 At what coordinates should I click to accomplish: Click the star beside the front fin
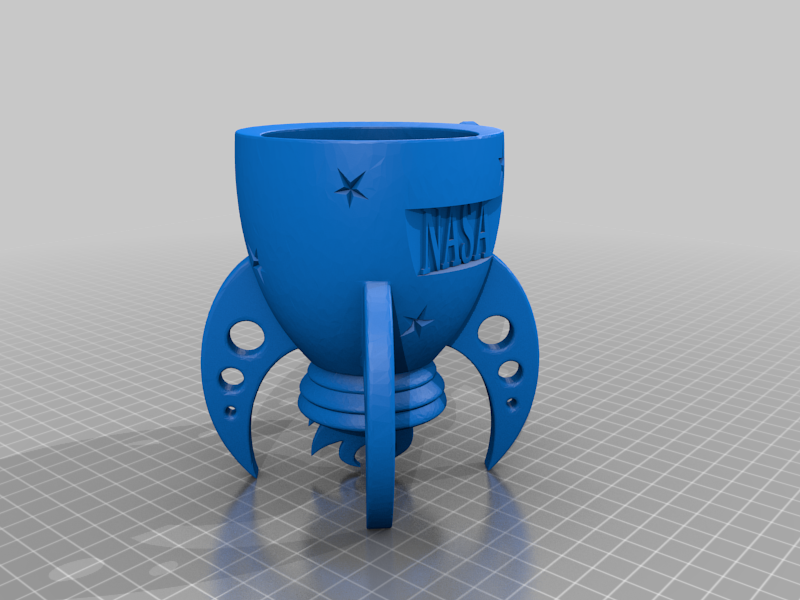(417, 322)
